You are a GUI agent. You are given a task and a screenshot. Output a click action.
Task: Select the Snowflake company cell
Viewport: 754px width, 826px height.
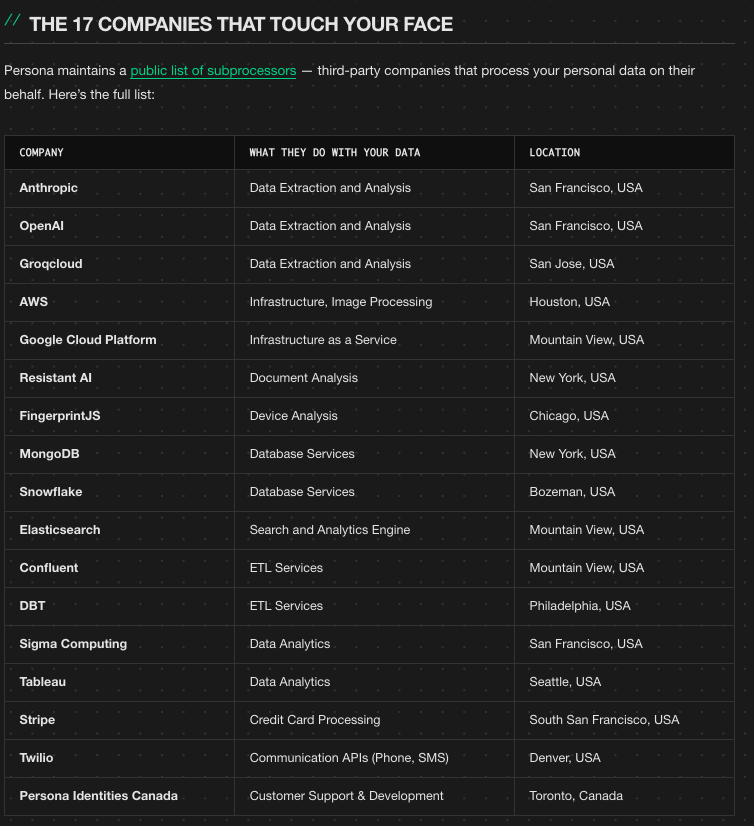51,492
